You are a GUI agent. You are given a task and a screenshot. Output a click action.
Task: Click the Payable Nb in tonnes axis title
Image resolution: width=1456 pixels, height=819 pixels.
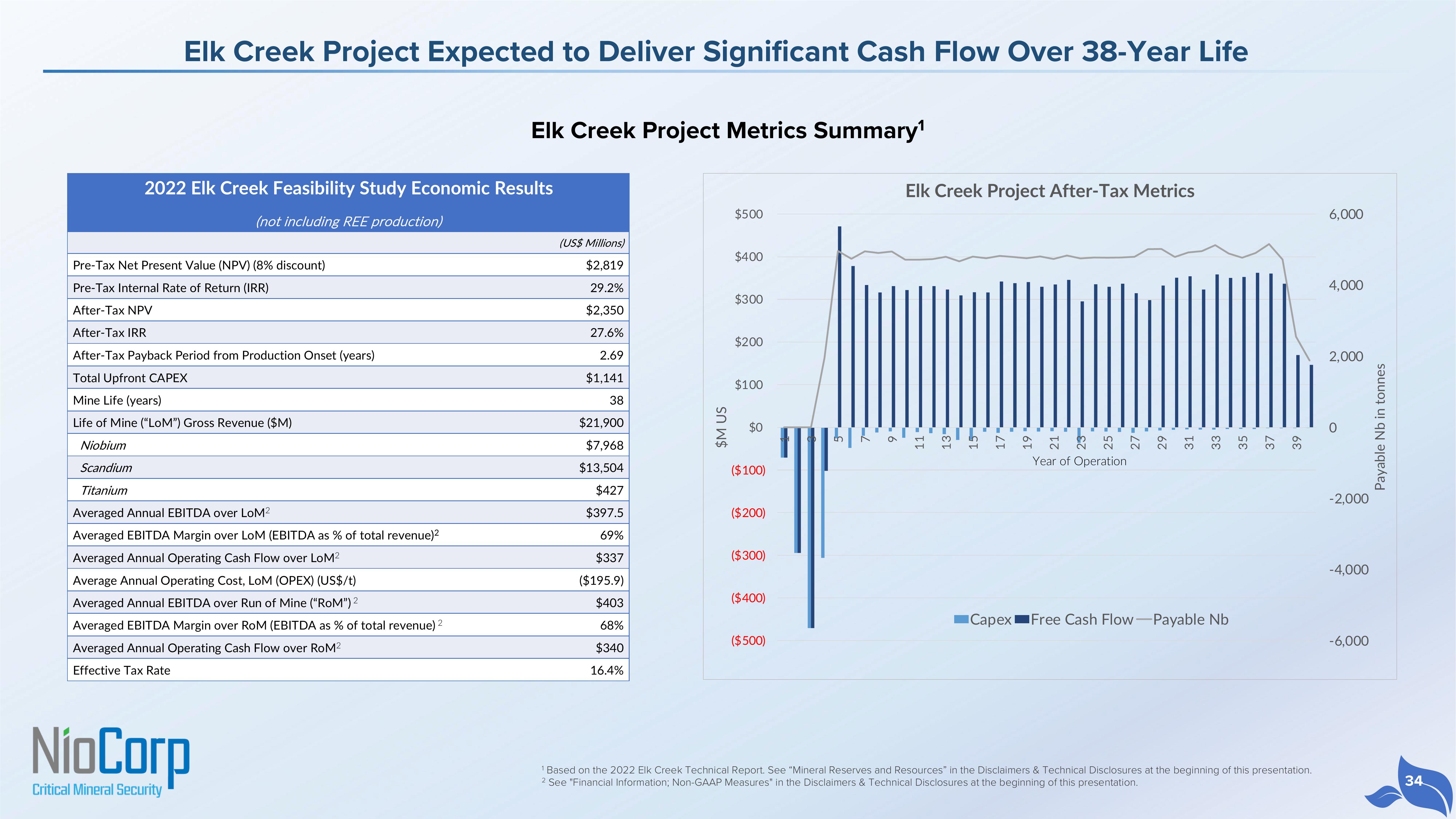coord(1380,427)
